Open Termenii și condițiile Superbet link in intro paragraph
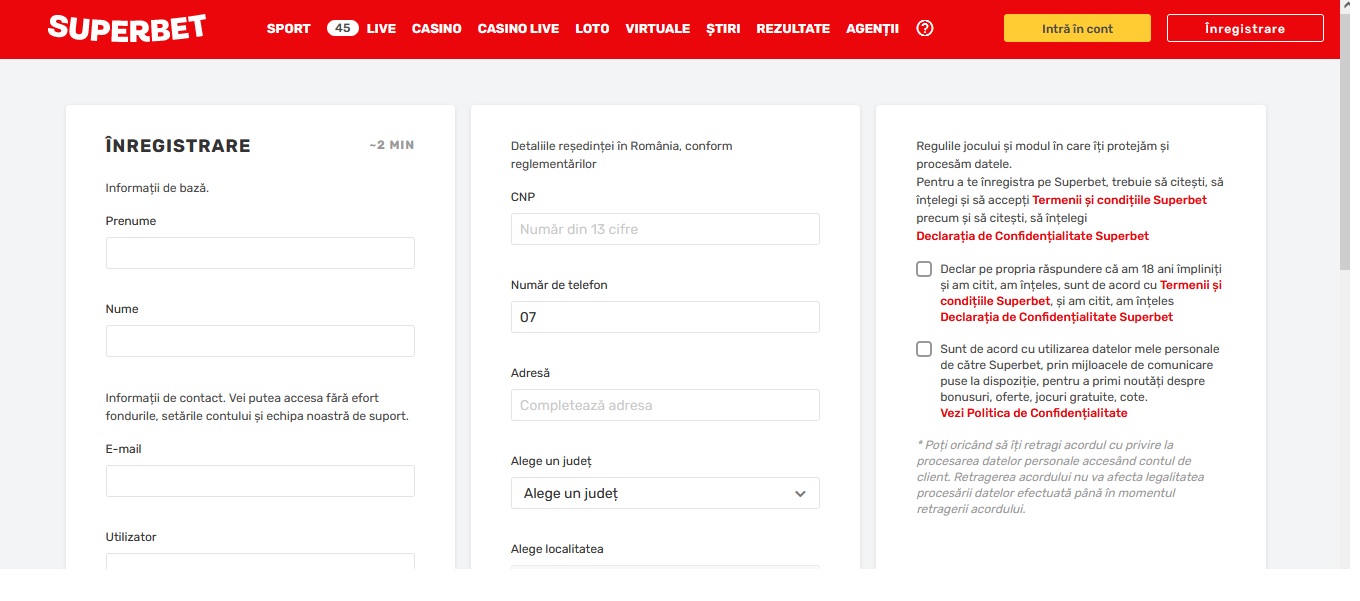The height and width of the screenshot is (601, 1360). tap(1120, 200)
